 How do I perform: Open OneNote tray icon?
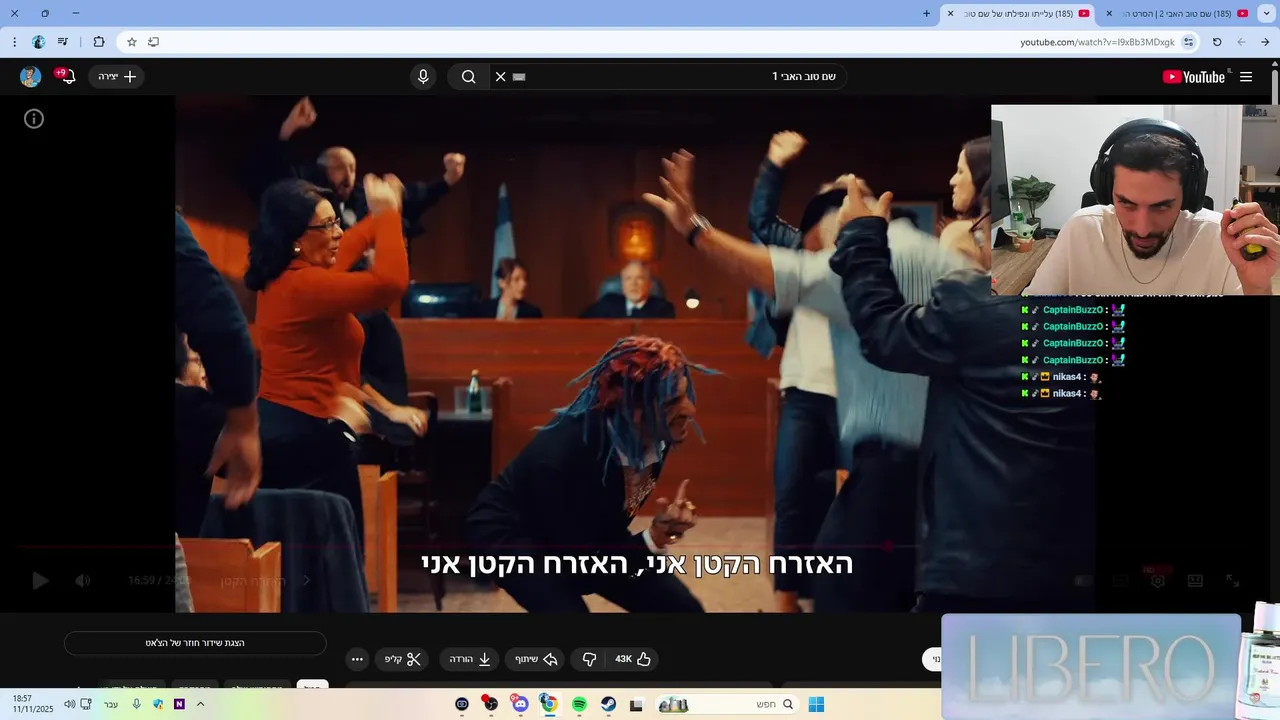tap(179, 704)
